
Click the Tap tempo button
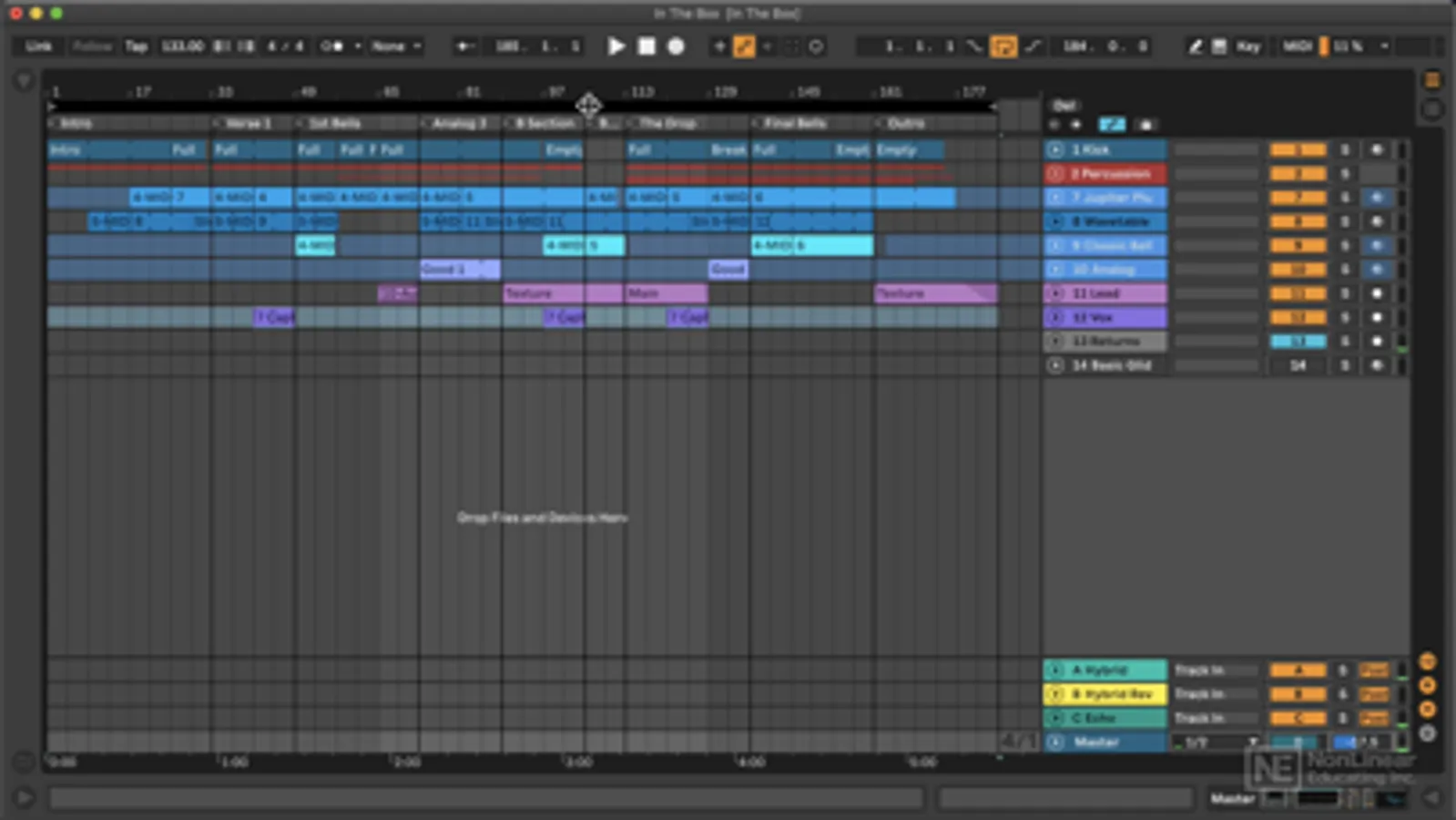(x=136, y=46)
